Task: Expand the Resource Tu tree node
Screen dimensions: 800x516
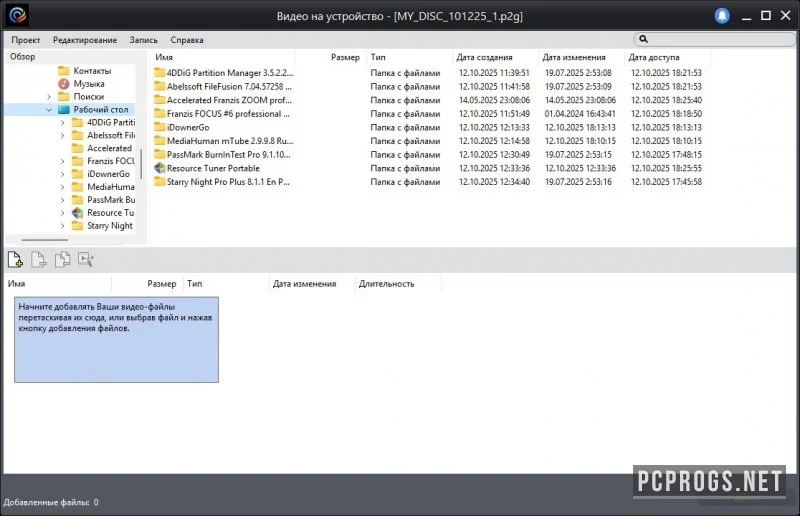Action: click(63, 213)
